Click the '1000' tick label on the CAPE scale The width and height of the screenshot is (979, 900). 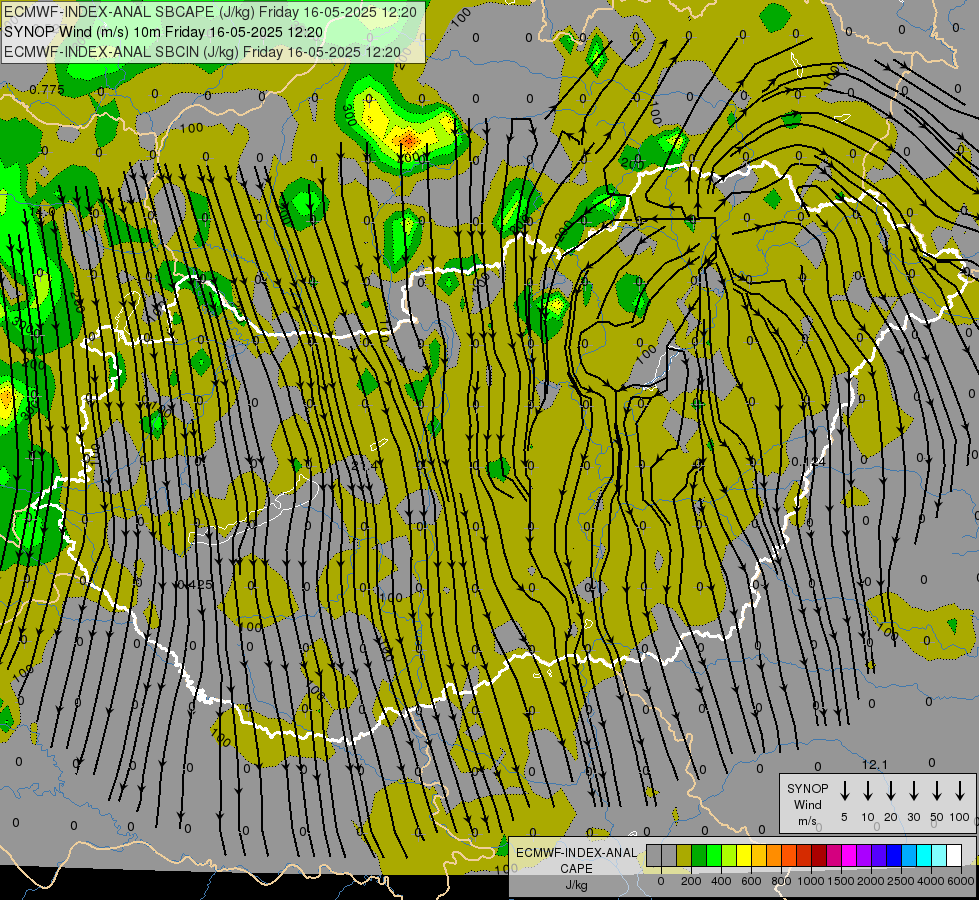pos(811,881)
